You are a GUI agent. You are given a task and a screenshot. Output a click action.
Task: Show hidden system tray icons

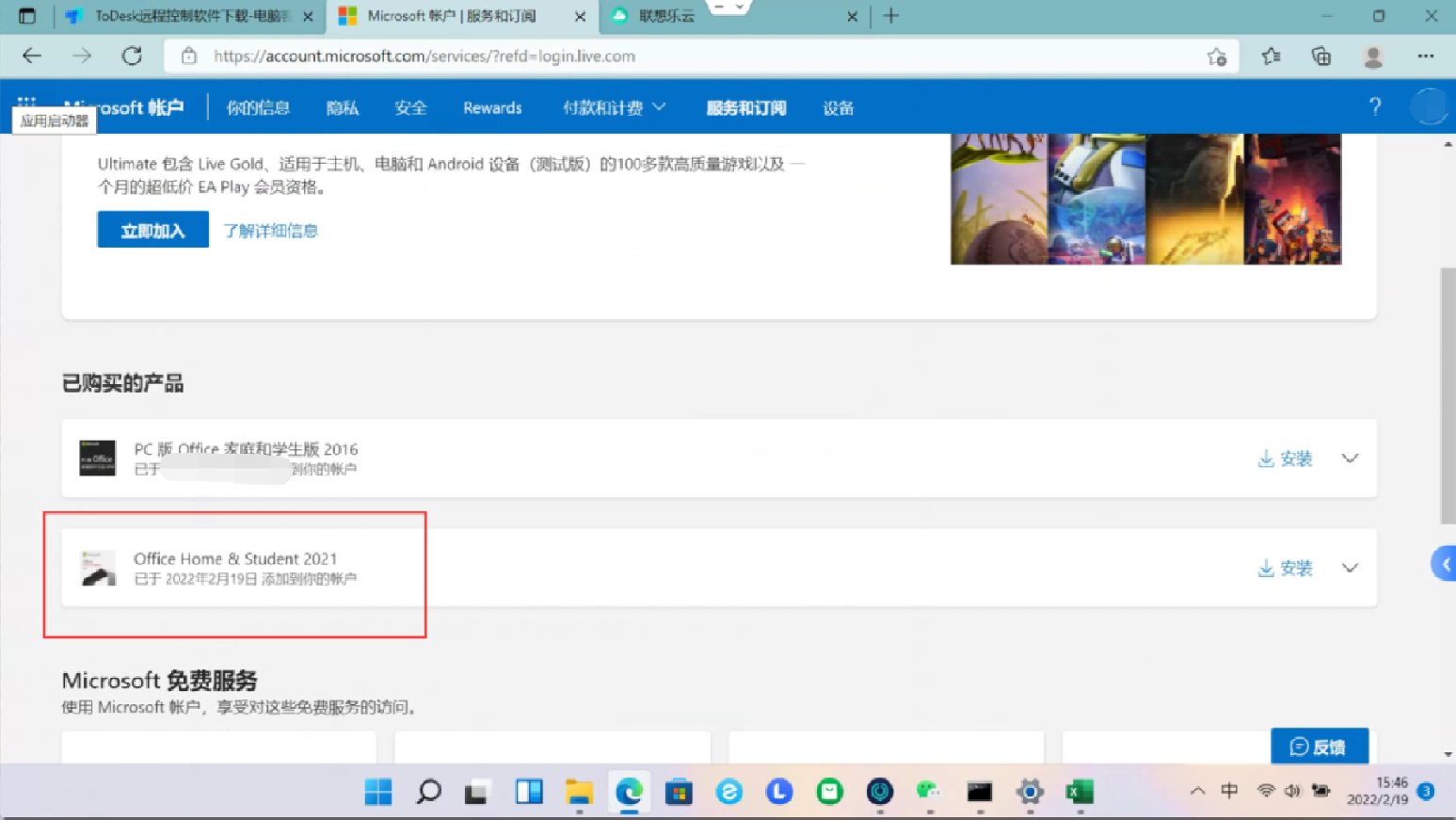click(1197, 791)
